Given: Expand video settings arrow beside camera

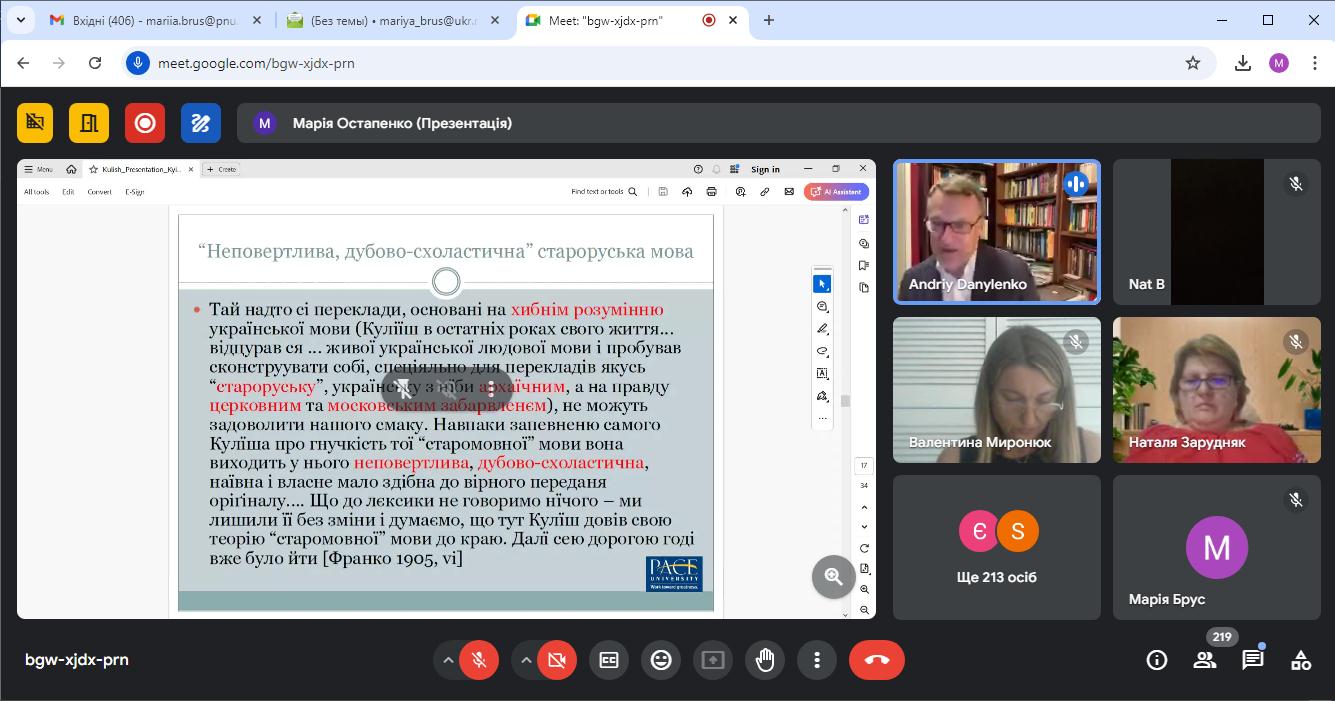Looking at the screenshot, I should (x=526, y=660).
